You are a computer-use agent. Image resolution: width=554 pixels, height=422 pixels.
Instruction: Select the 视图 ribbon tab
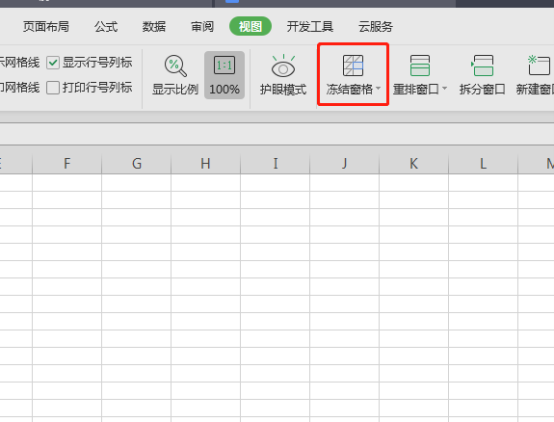[251, 27]
